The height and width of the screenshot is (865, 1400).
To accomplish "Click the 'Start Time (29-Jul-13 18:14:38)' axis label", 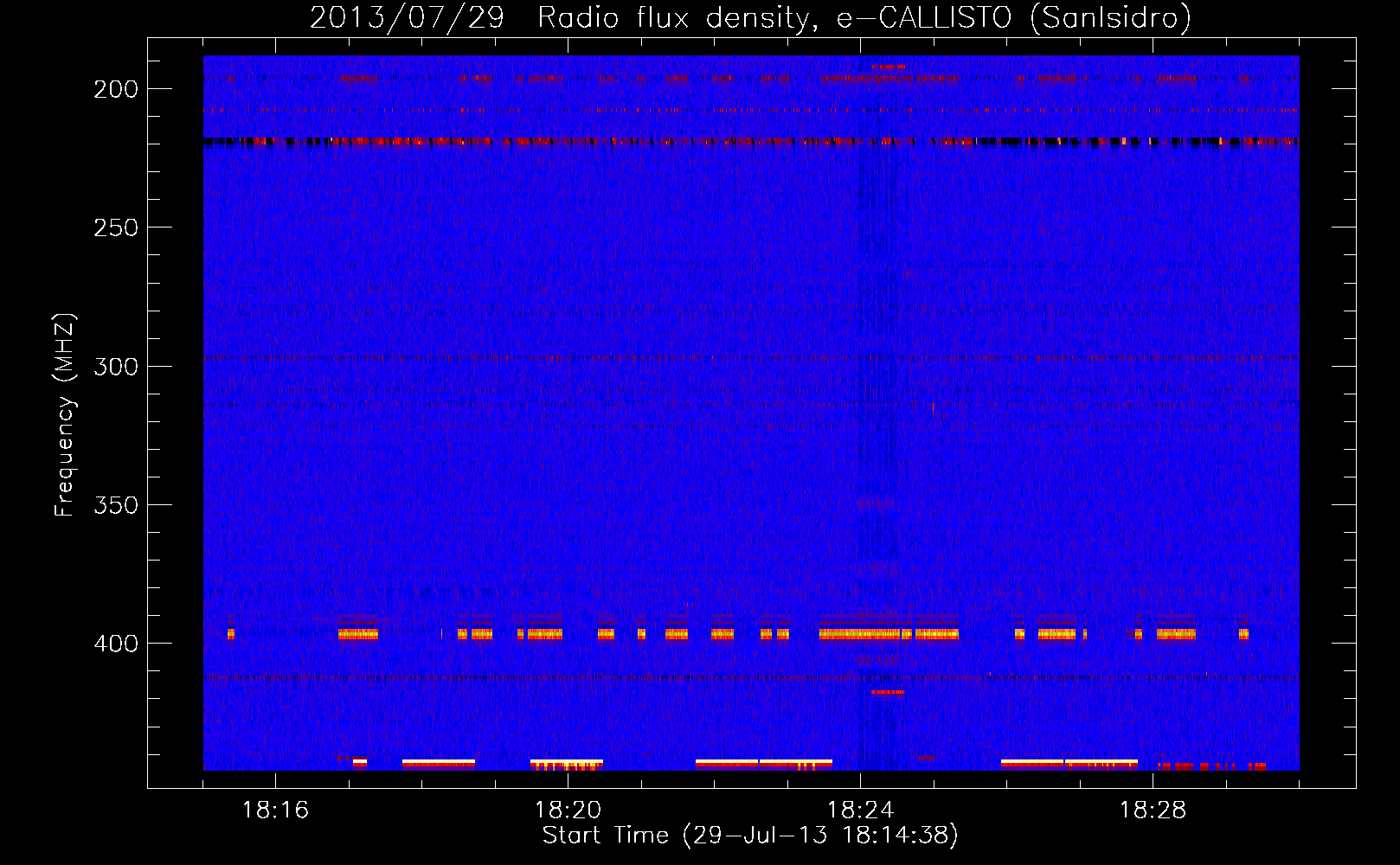I will [750, 836].
